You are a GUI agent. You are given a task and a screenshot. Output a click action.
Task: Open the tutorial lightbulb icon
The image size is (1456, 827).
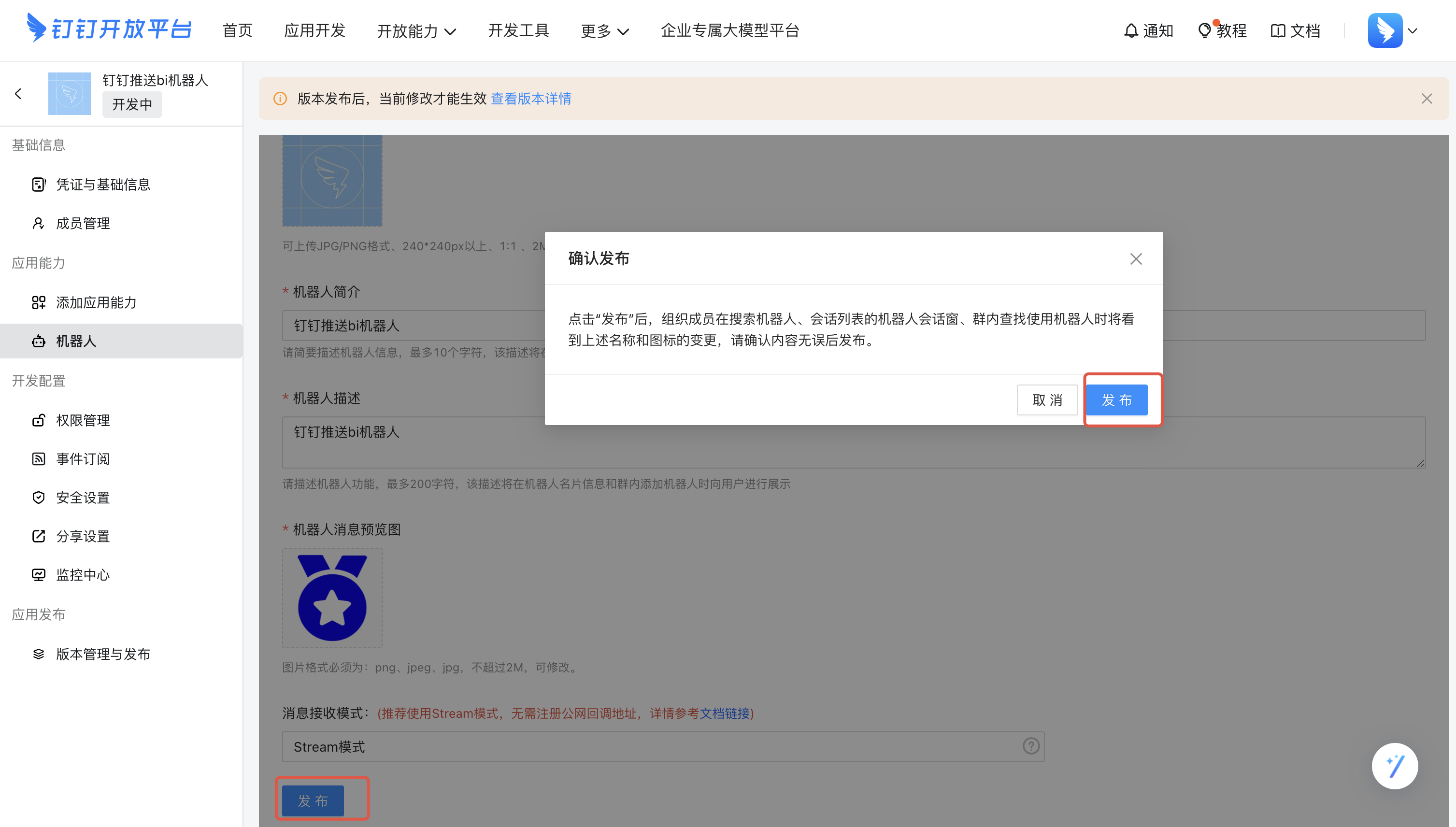1203,30
